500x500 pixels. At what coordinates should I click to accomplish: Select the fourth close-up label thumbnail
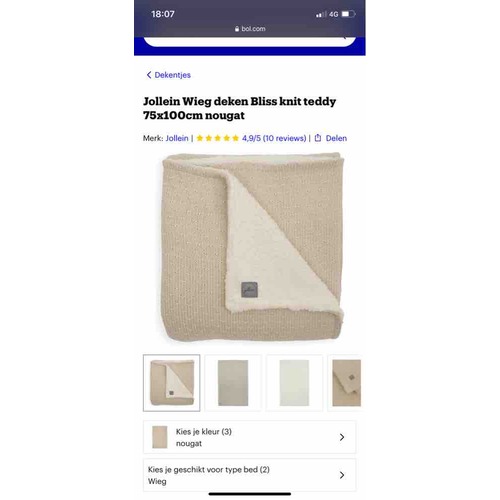click(x=345, y=383)
